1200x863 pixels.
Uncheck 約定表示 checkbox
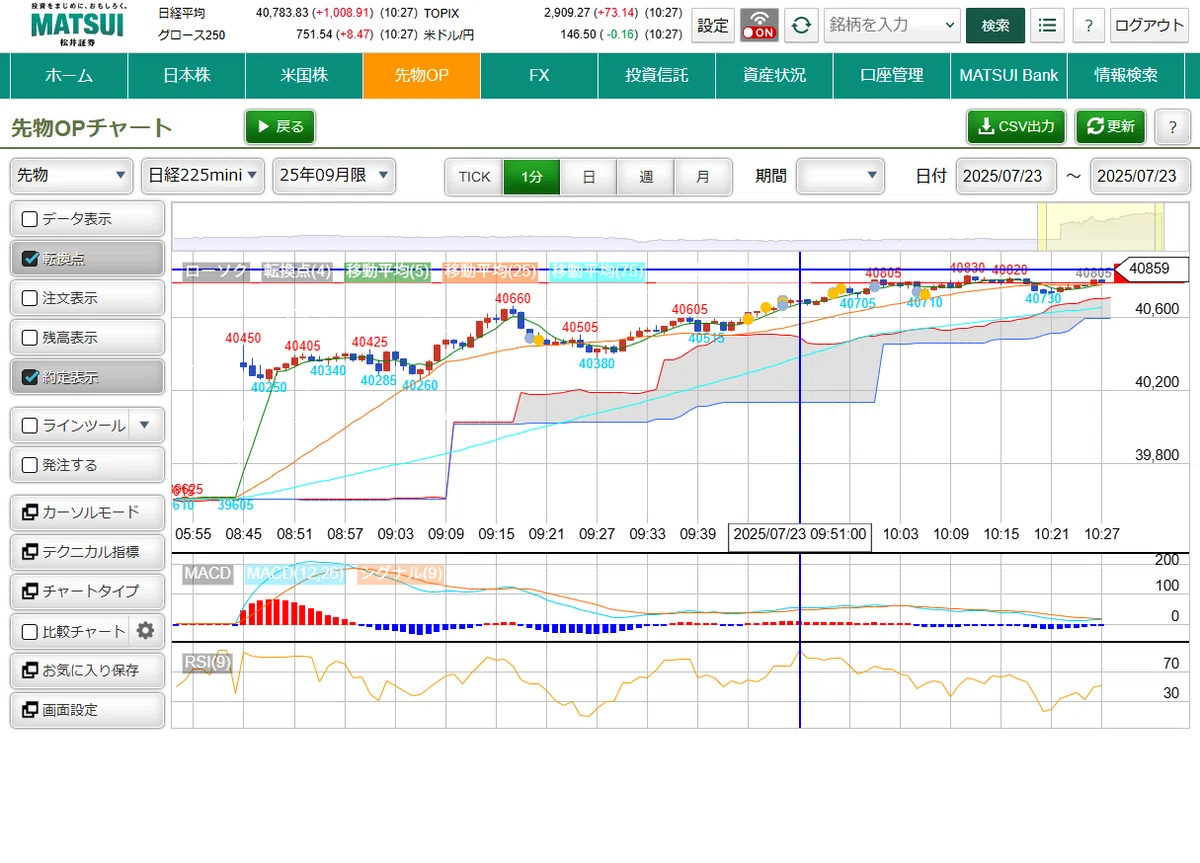click(30, 378)
